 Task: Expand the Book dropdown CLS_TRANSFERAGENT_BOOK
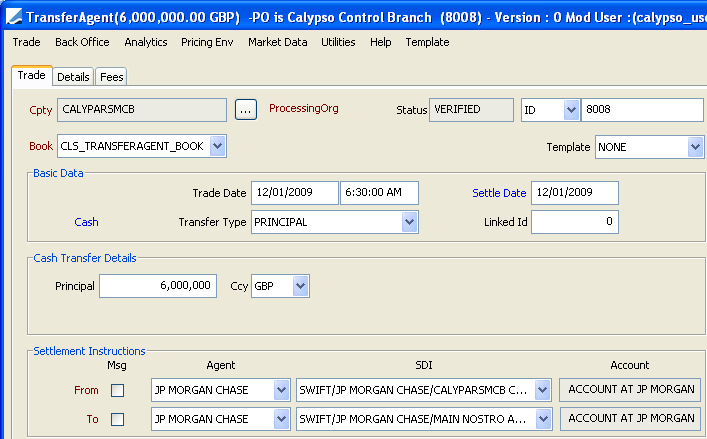pyautogui.click(x=217, y=146)
